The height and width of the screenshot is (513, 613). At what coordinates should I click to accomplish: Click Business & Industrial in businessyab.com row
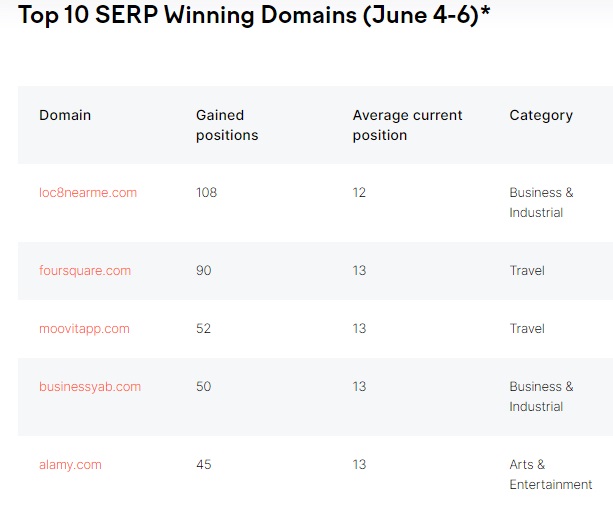point(541,396)
